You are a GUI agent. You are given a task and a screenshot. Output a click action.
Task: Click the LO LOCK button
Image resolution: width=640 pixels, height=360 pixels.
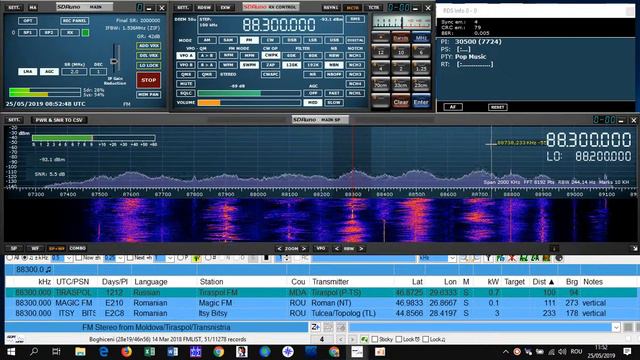[149, 65]
